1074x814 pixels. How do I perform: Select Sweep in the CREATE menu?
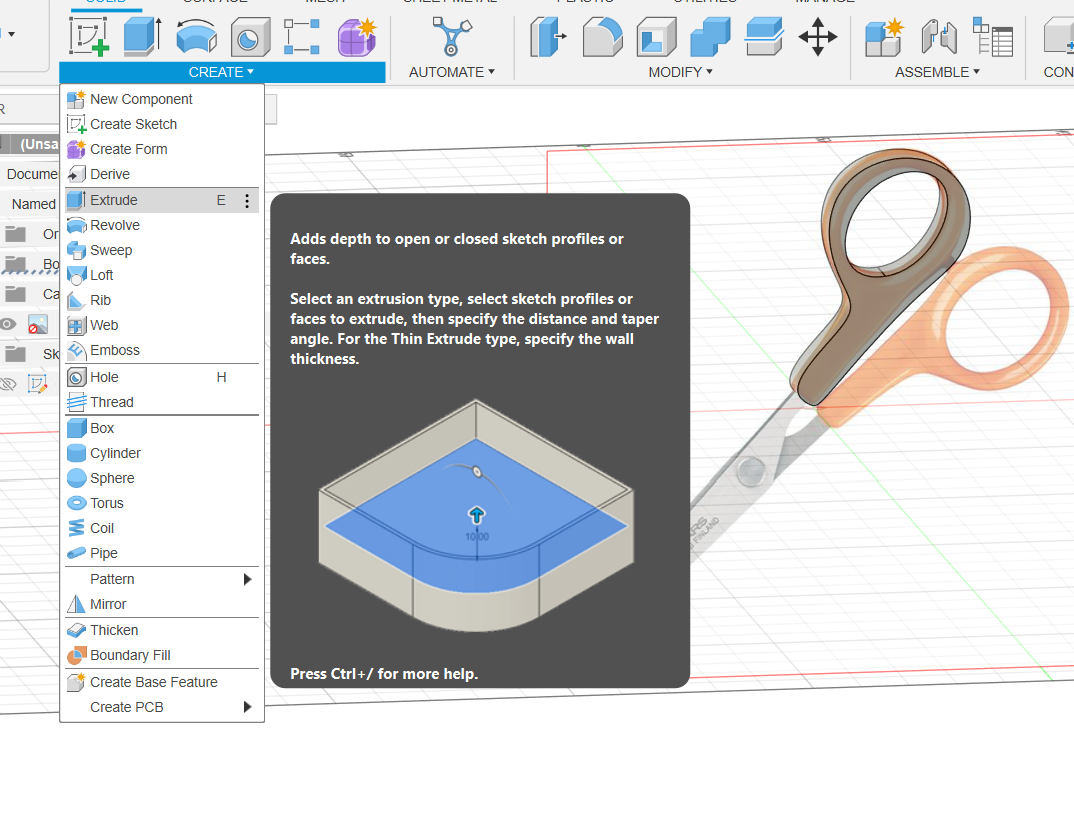pyautogui.click(x=162, y=250)
